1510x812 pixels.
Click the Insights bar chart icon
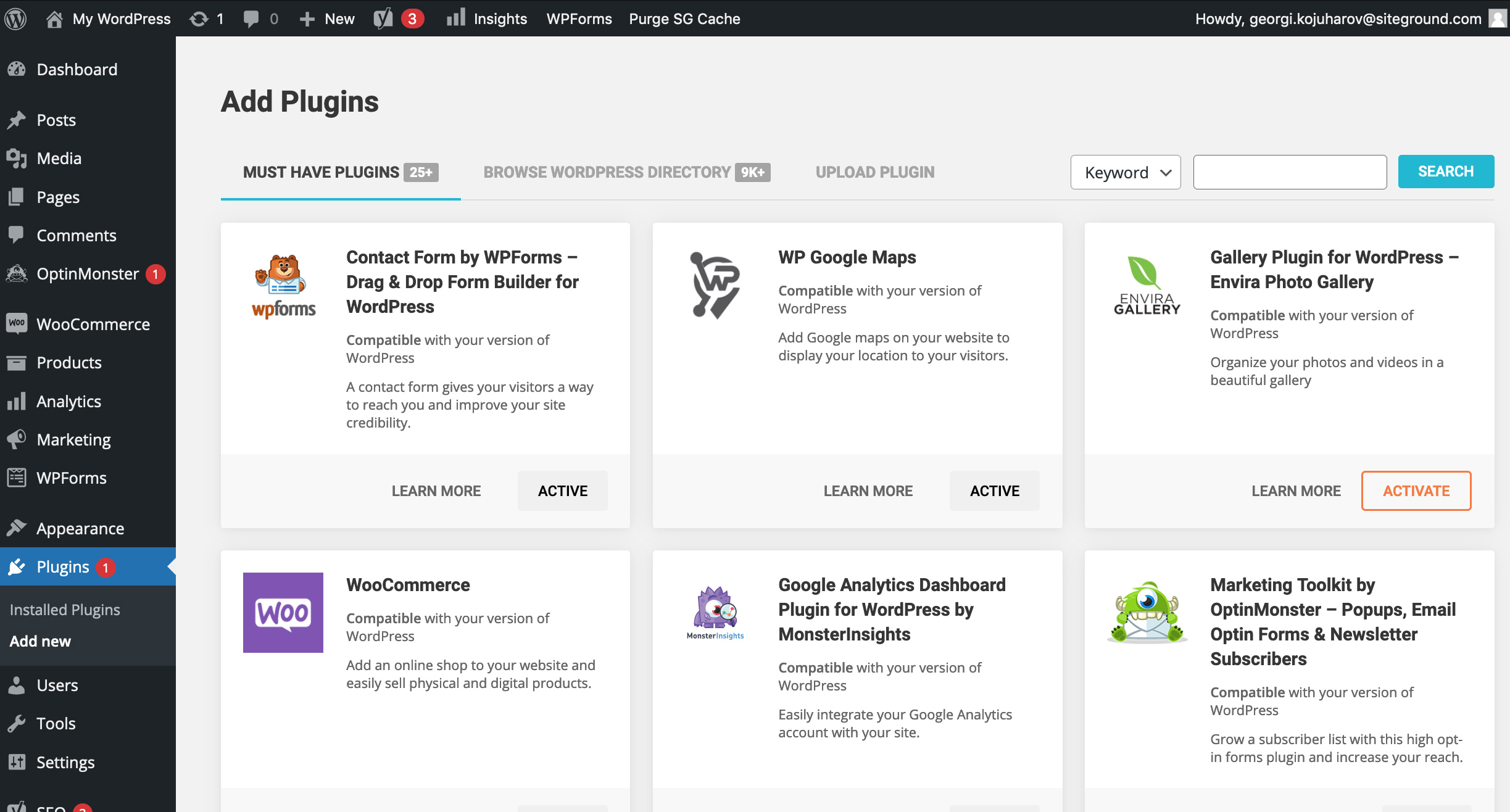point(455,18)
